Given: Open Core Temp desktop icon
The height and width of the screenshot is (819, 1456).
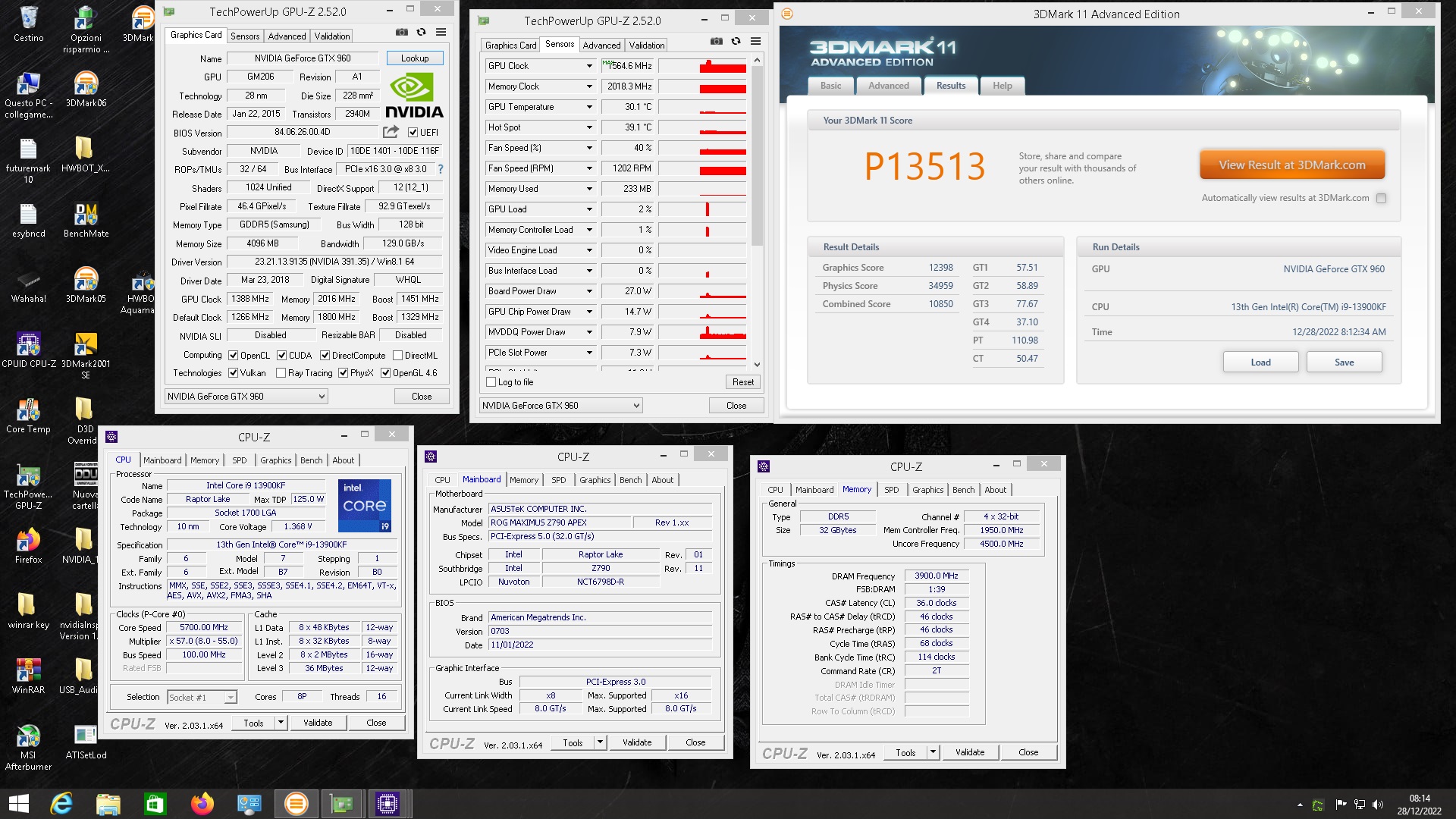Looking at the screenshot, I should (29, 416).
